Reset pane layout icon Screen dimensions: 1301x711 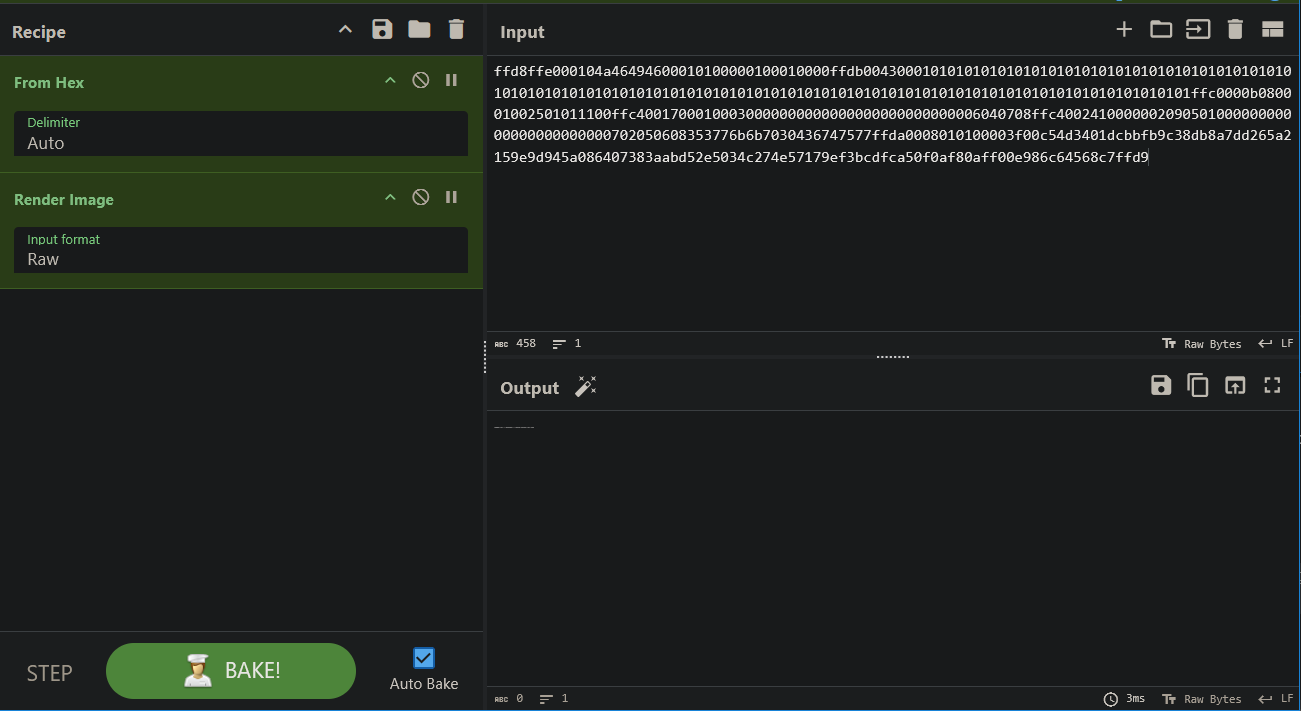point(1272,29)
